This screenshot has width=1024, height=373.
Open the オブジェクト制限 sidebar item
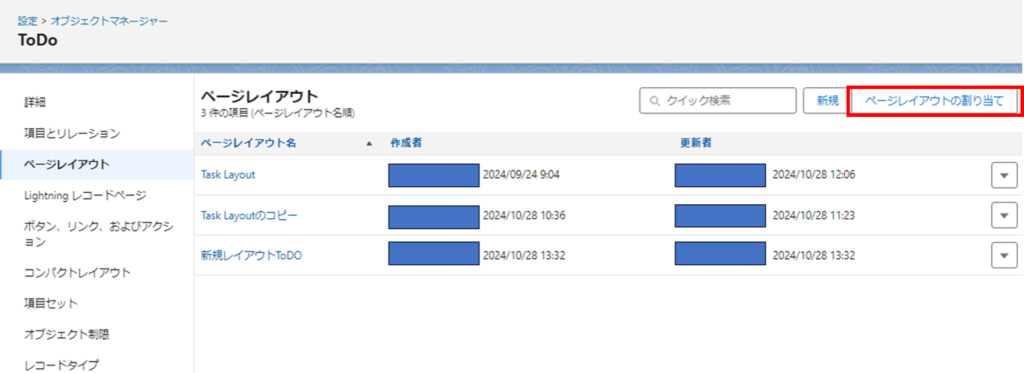click(67, 334)
